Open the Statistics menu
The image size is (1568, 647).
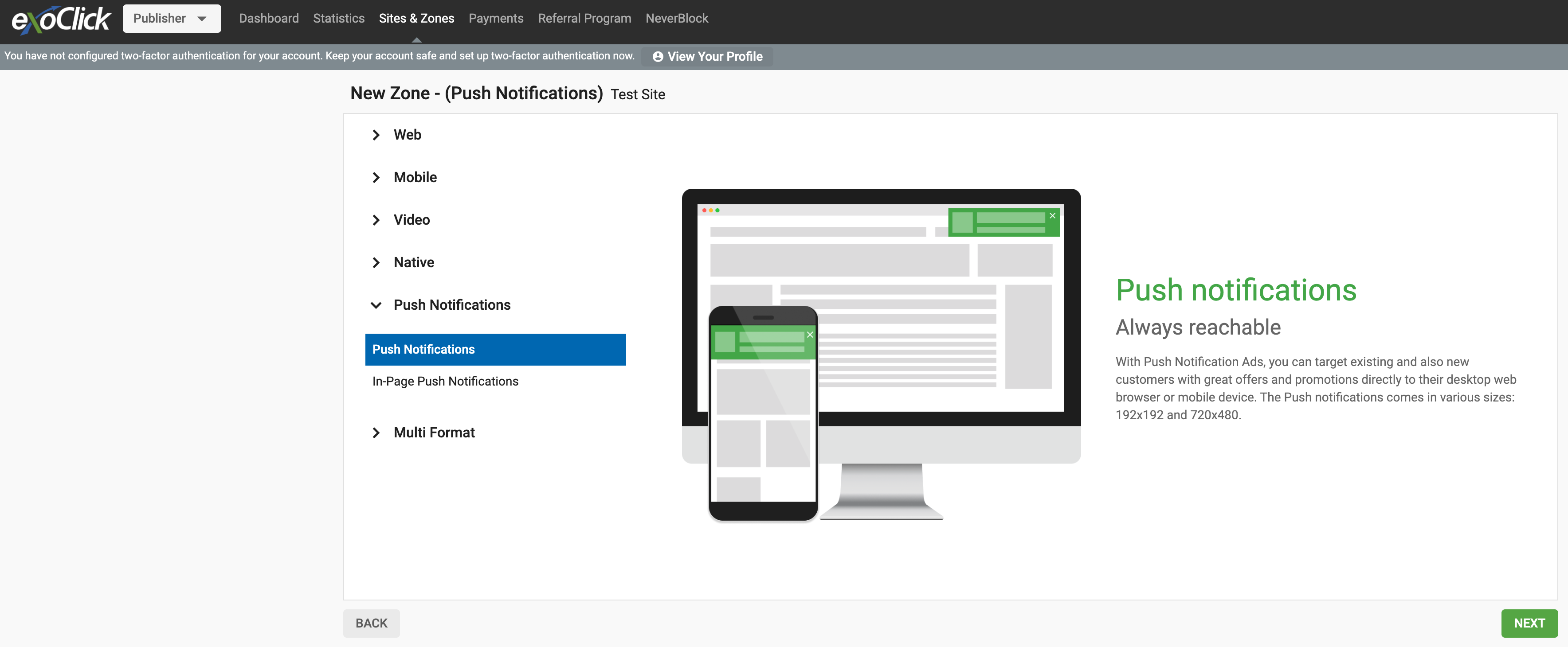click(338, 18)
